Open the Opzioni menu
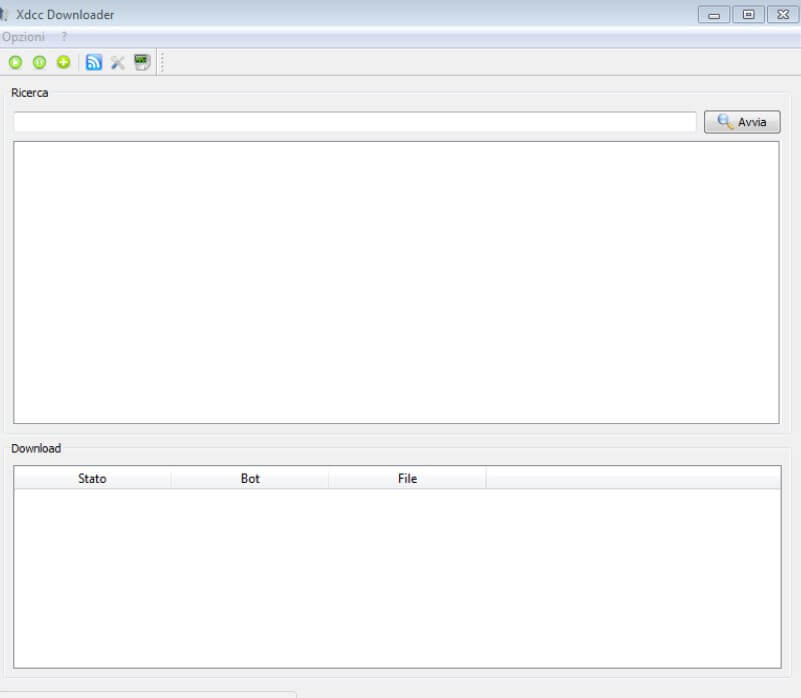 [x=23, y=37]
